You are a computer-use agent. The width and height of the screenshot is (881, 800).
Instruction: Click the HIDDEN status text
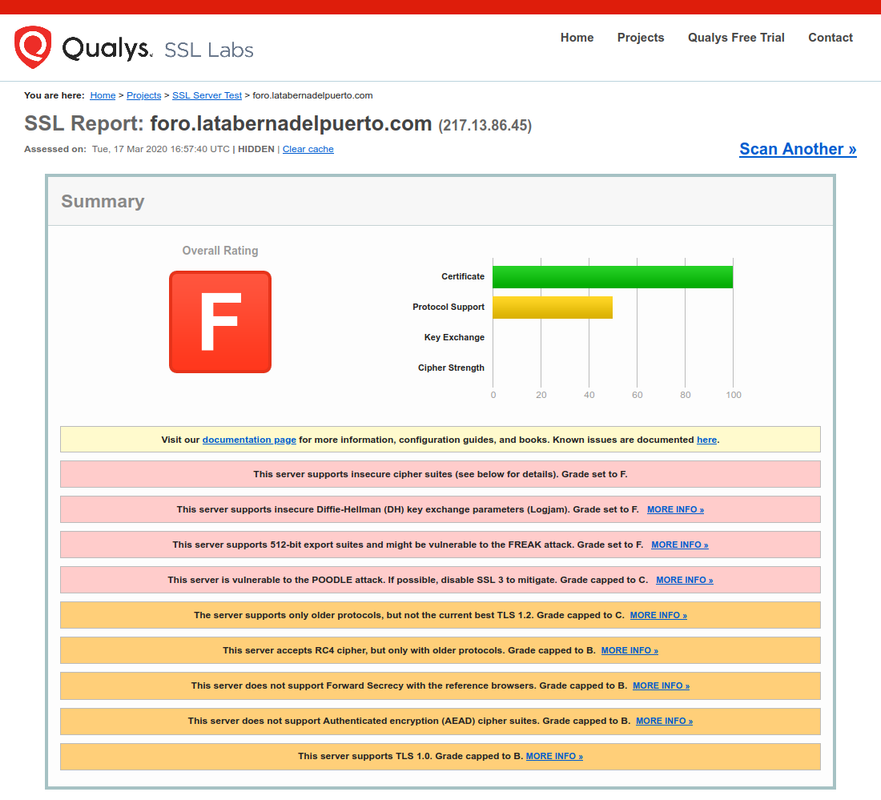(256, 149)
